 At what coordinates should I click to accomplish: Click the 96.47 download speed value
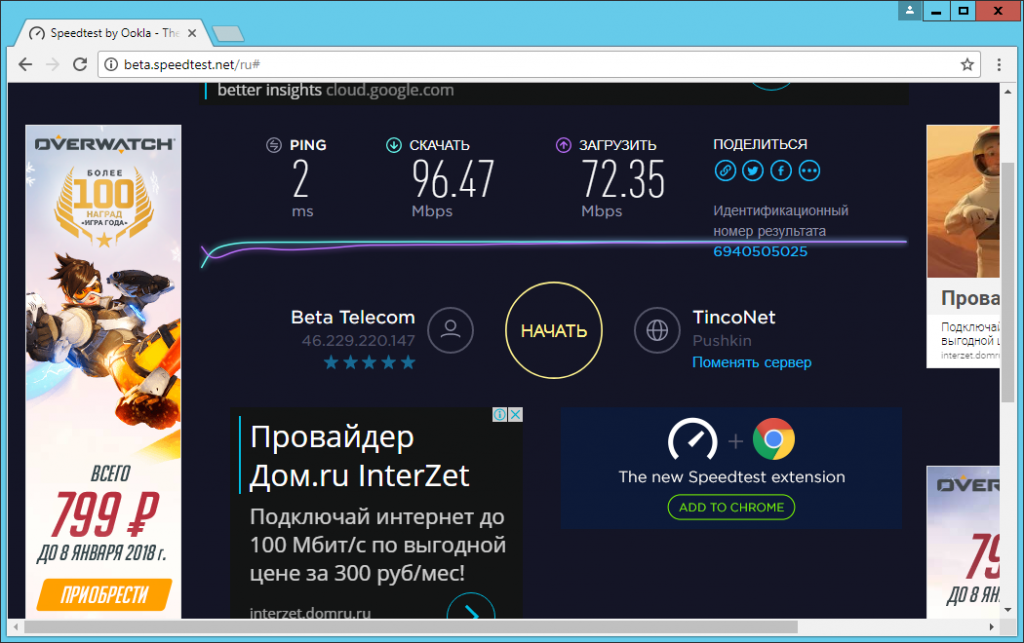pos(453,180)
